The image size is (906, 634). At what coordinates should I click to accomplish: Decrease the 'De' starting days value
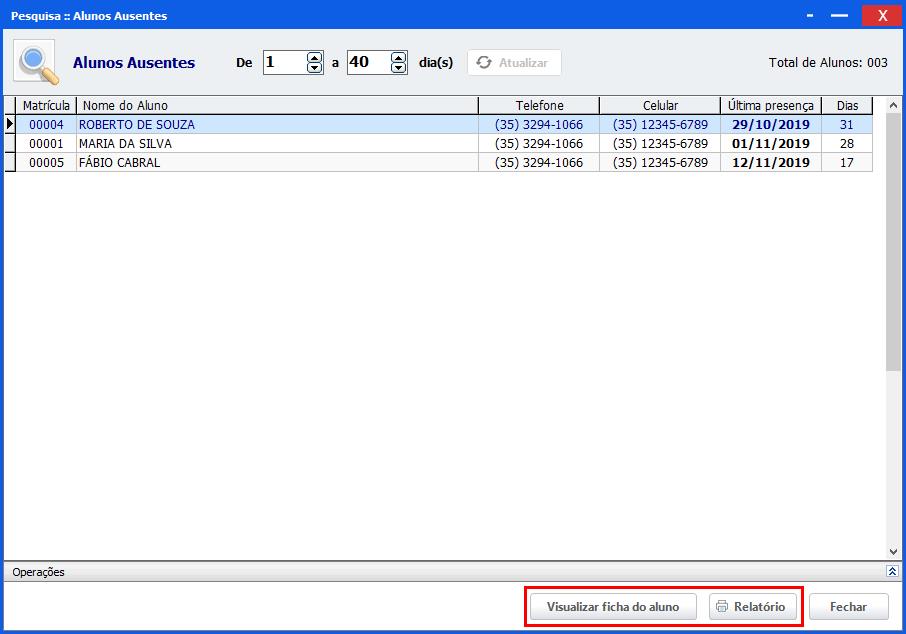click(314, 68)
